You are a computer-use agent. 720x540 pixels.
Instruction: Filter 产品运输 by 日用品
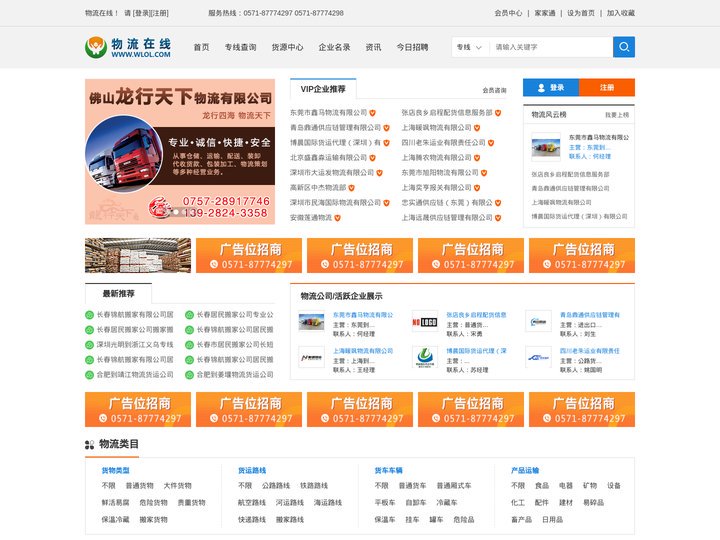coord(552,520)
